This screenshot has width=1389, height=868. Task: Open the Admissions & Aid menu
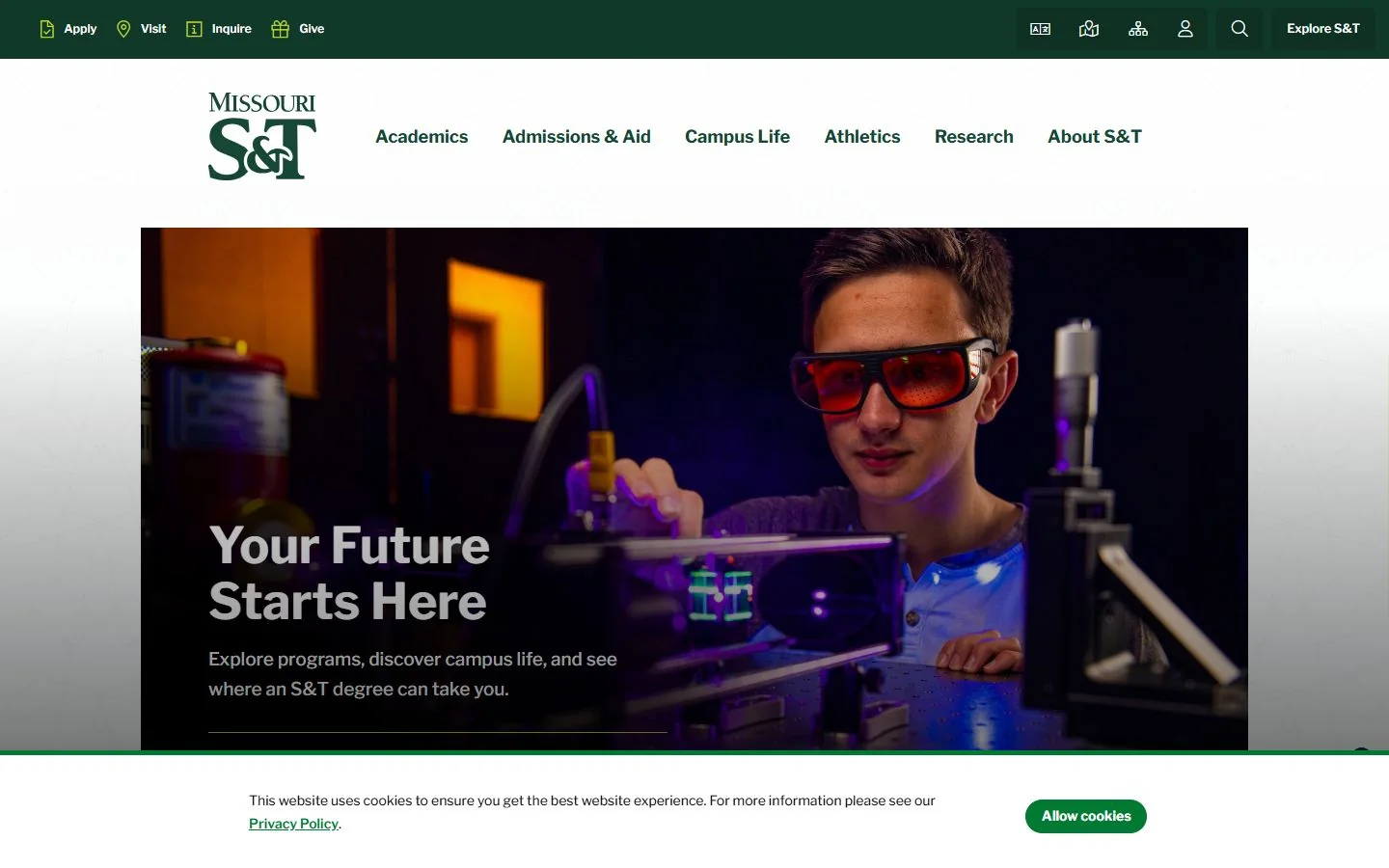click(577, 137)
